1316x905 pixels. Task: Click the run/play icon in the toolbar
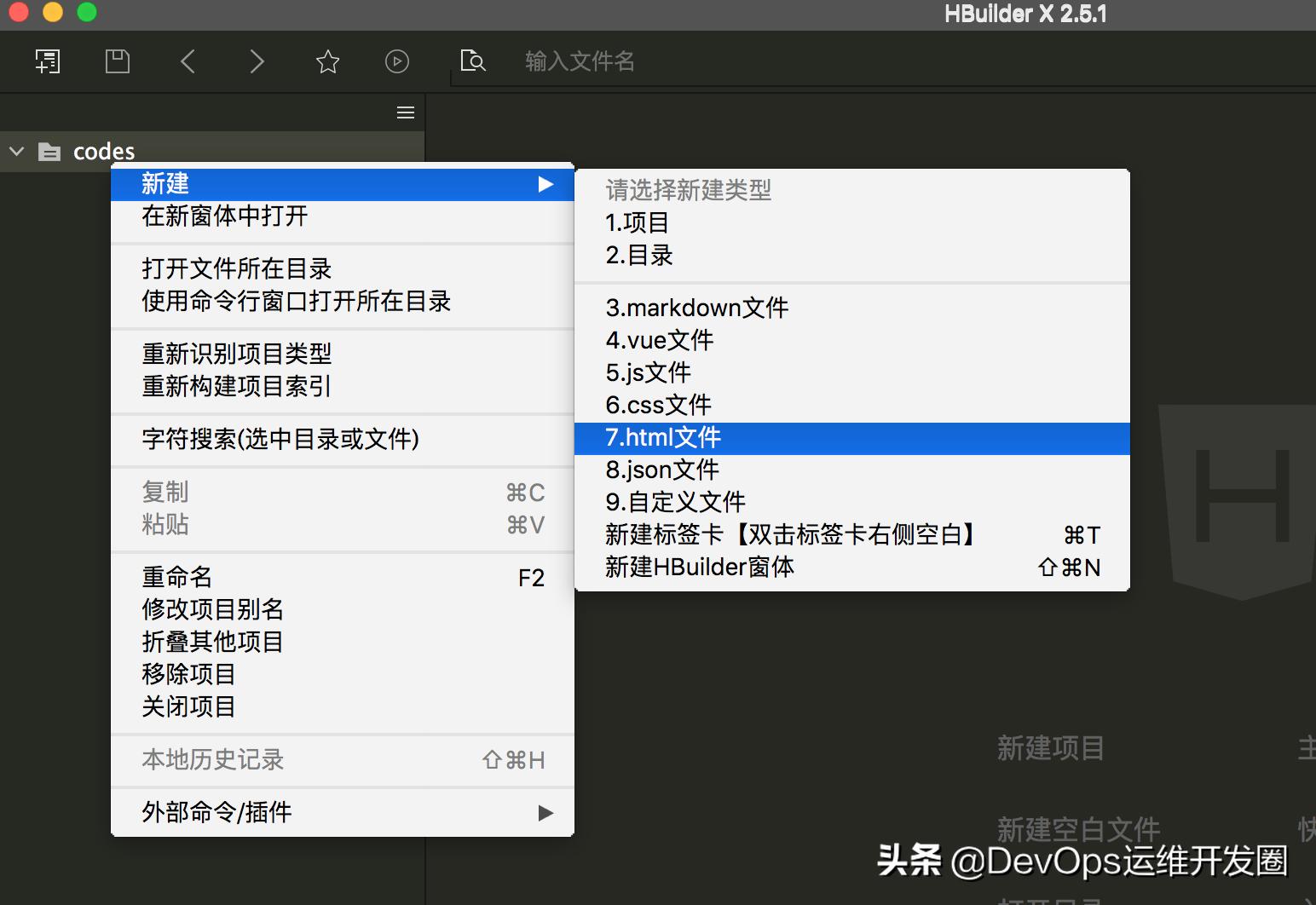click(395, 61)
